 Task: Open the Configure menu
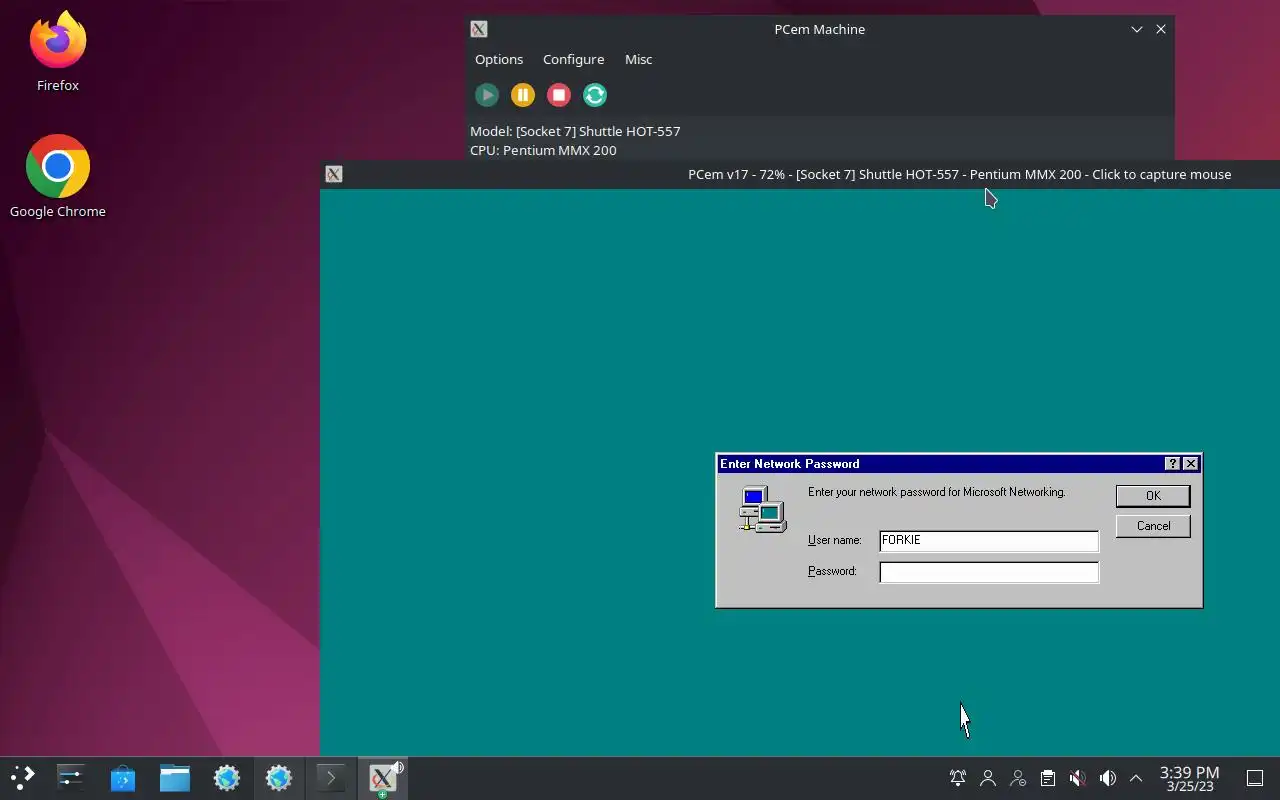(x=573, y=59)
